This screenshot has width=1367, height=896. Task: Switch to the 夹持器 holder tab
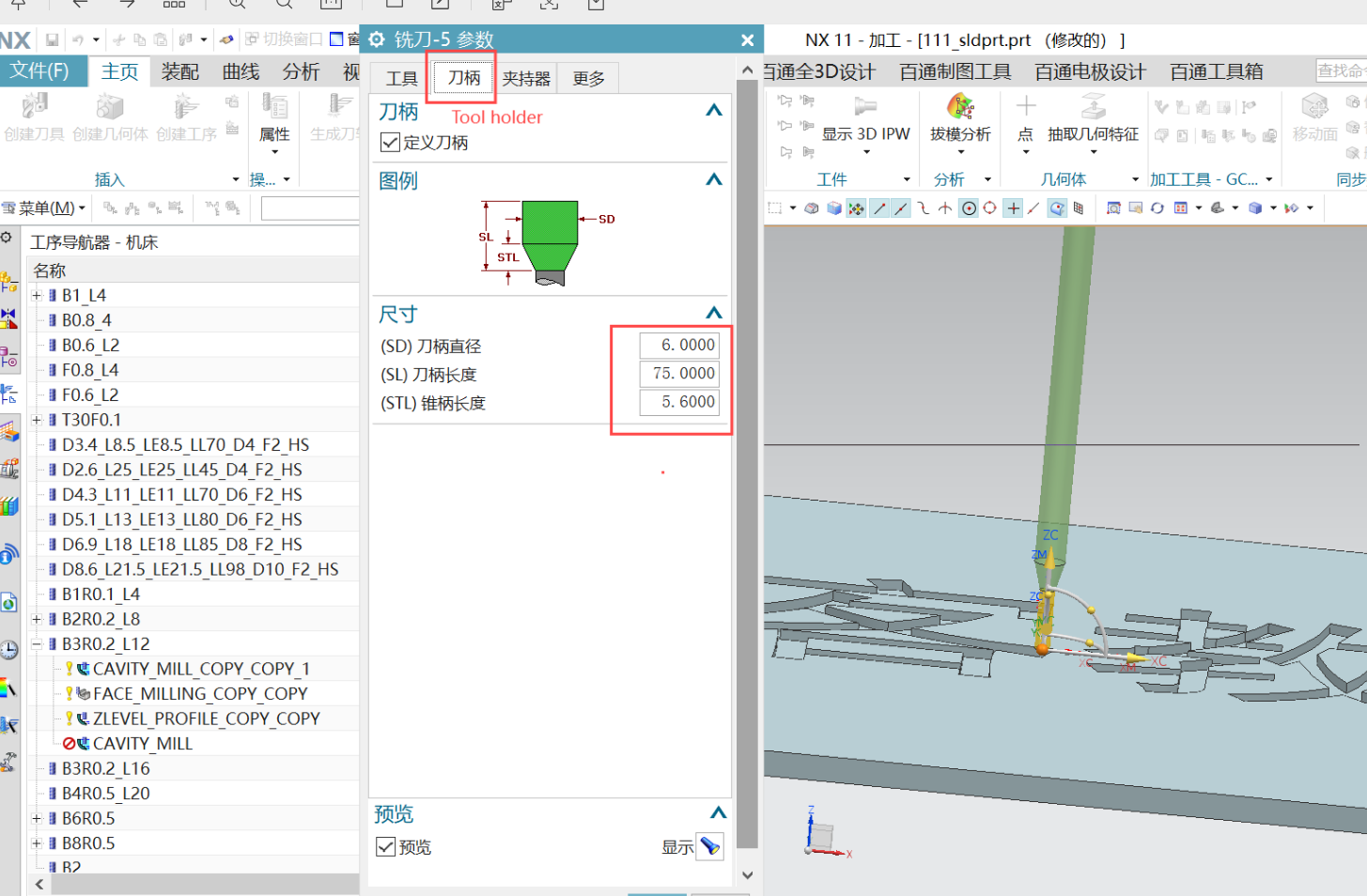(526, 78)
